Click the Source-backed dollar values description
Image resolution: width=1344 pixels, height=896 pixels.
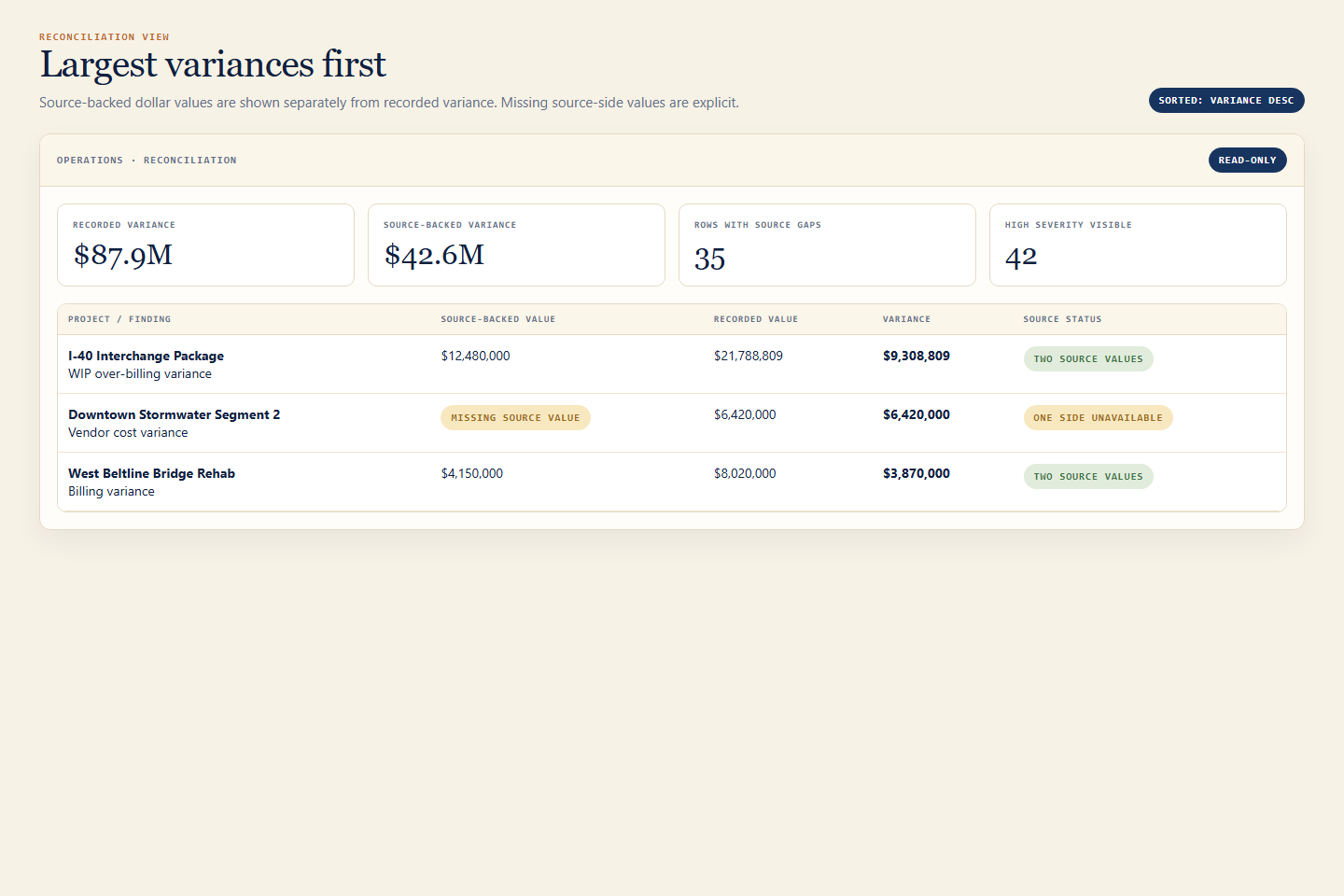(x=389, y=103)
